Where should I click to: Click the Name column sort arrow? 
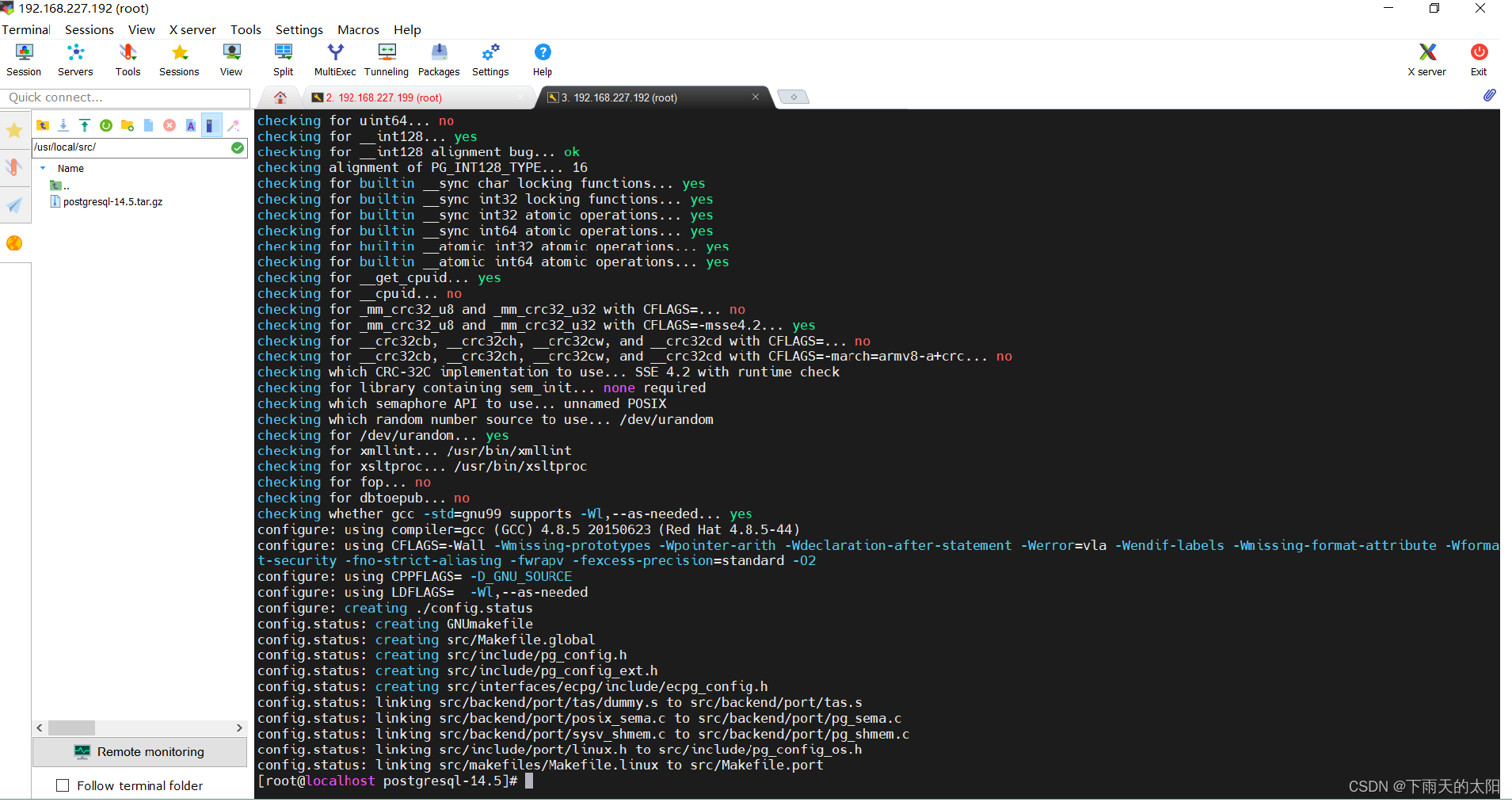click(43, 168)
